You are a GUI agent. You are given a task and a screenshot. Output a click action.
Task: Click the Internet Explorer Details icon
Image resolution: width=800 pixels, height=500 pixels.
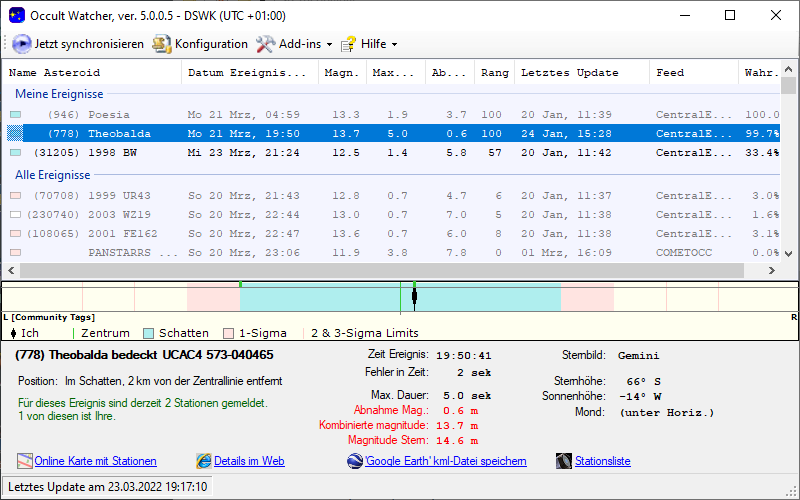(x=204, y=461)
